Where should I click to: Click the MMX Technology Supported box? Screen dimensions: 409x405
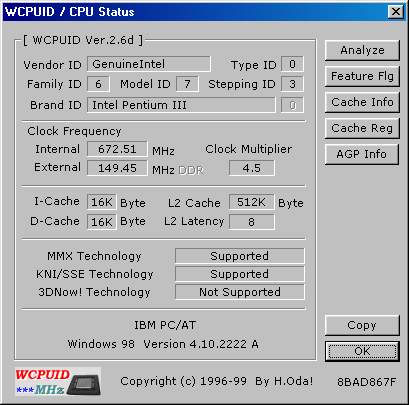pos(240,256)
